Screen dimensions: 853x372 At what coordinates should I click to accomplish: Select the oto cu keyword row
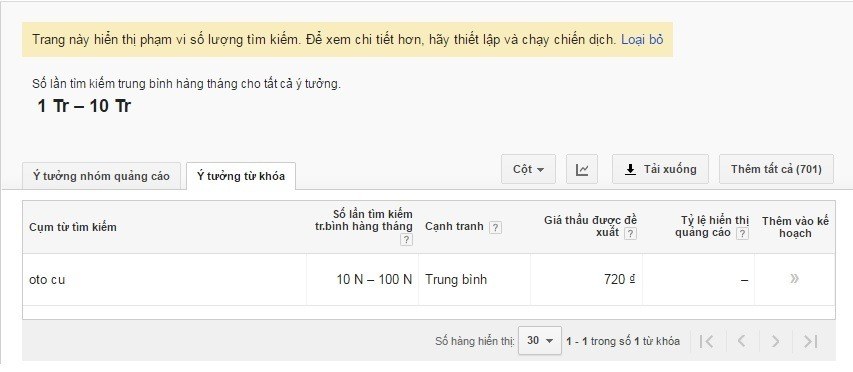429,280
